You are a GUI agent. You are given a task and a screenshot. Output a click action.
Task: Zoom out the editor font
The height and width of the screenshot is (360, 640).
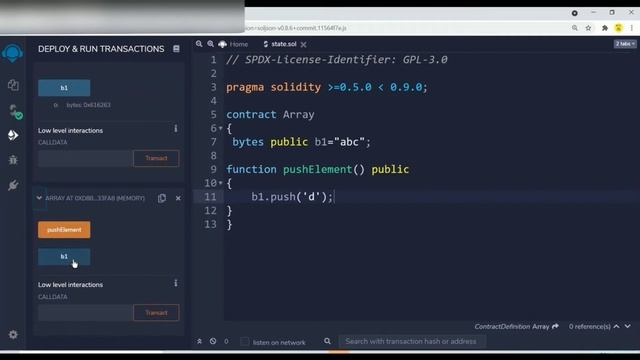tap(199, 44)
